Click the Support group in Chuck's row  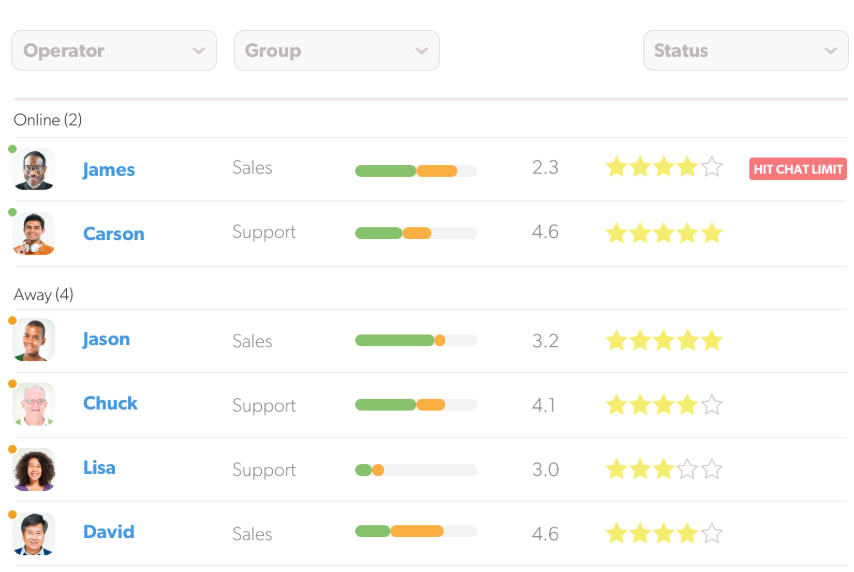[x=264, y=406]
